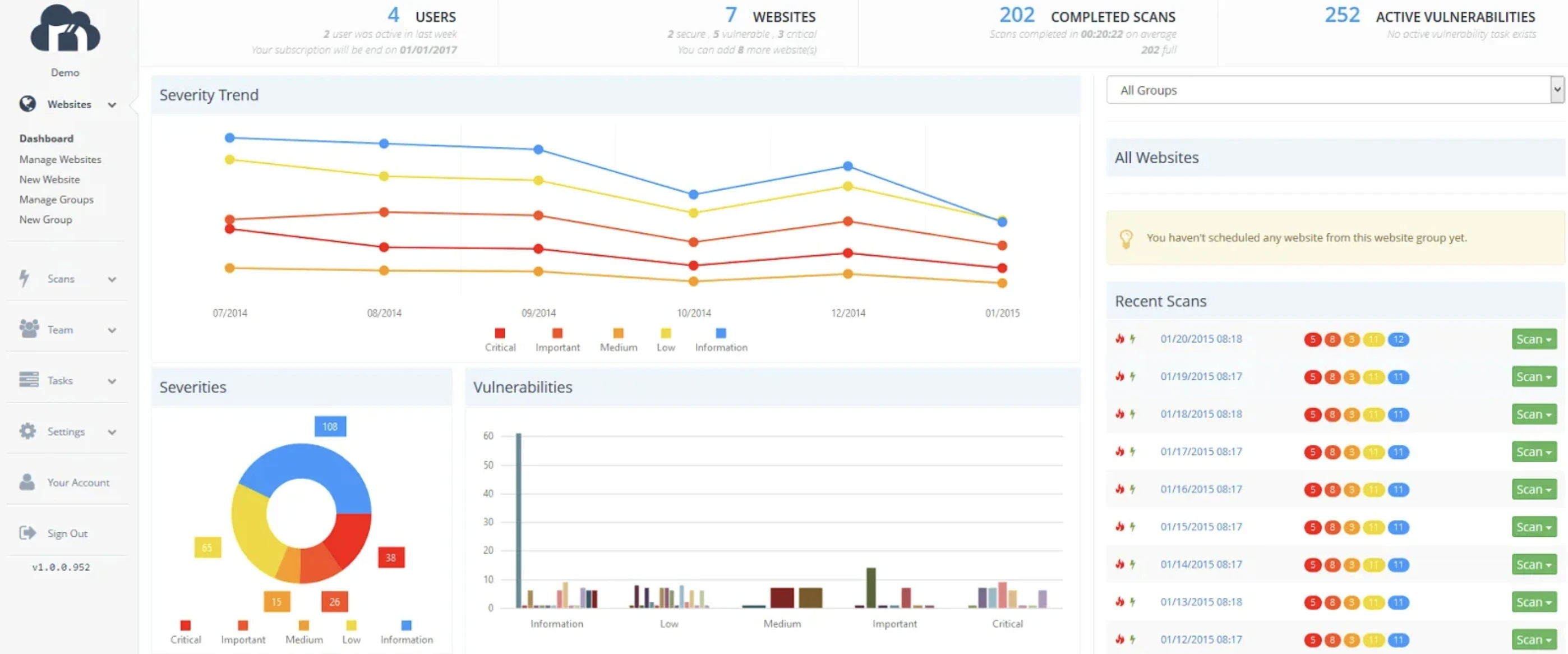Viewport: 1568px width, 654px height.
Task: Open the 01/16/2015 08:17 scan link
Action: (1201, 489)
